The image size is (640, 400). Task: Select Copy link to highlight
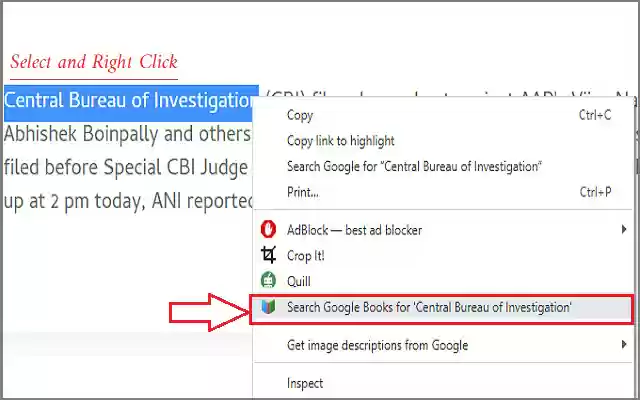point(444,141)
